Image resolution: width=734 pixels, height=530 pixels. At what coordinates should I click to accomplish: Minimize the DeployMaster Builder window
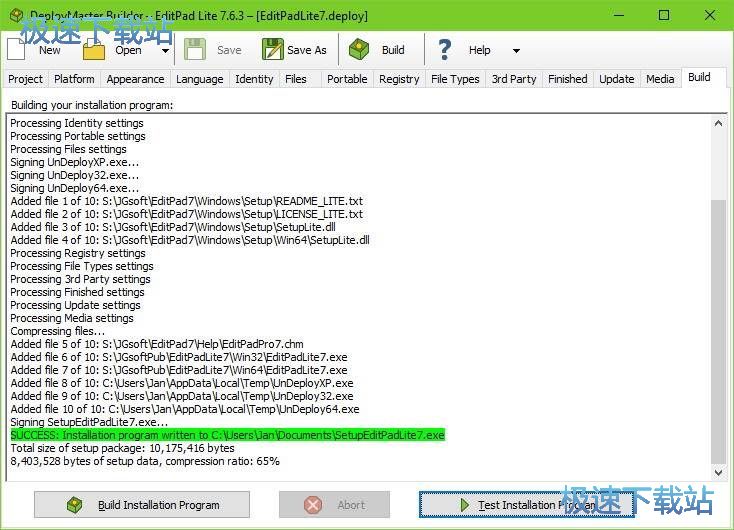[x=619, y=15]
